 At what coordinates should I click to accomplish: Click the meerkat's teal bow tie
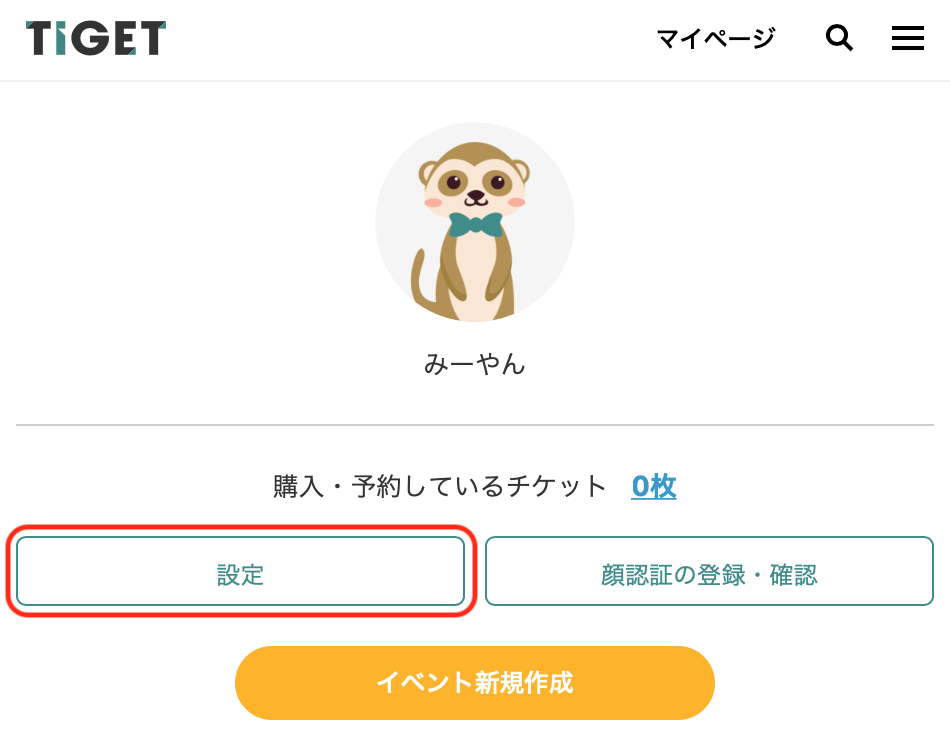(x=476, y=224)
